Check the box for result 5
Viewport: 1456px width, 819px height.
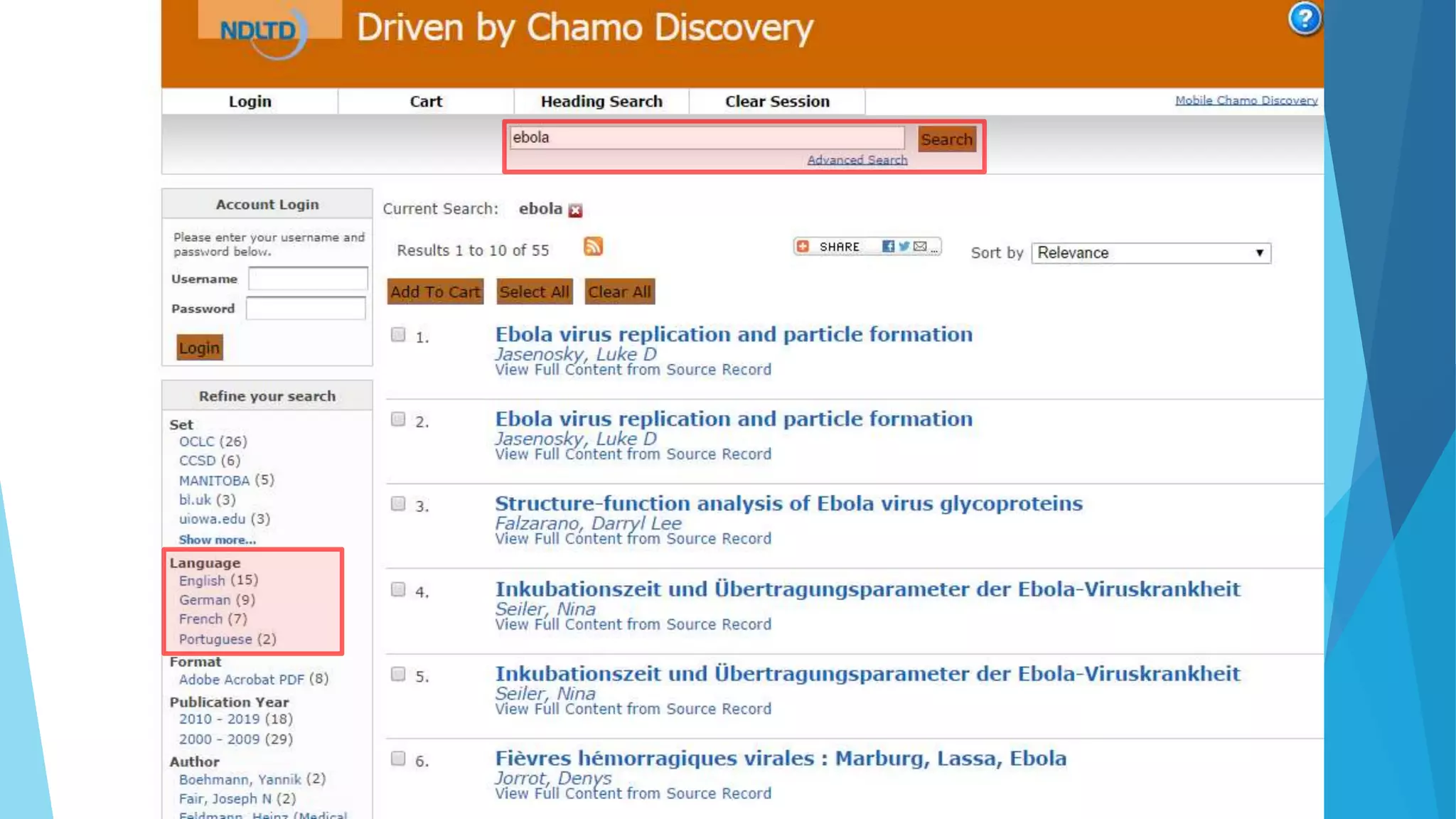click(x=398, y=674)
